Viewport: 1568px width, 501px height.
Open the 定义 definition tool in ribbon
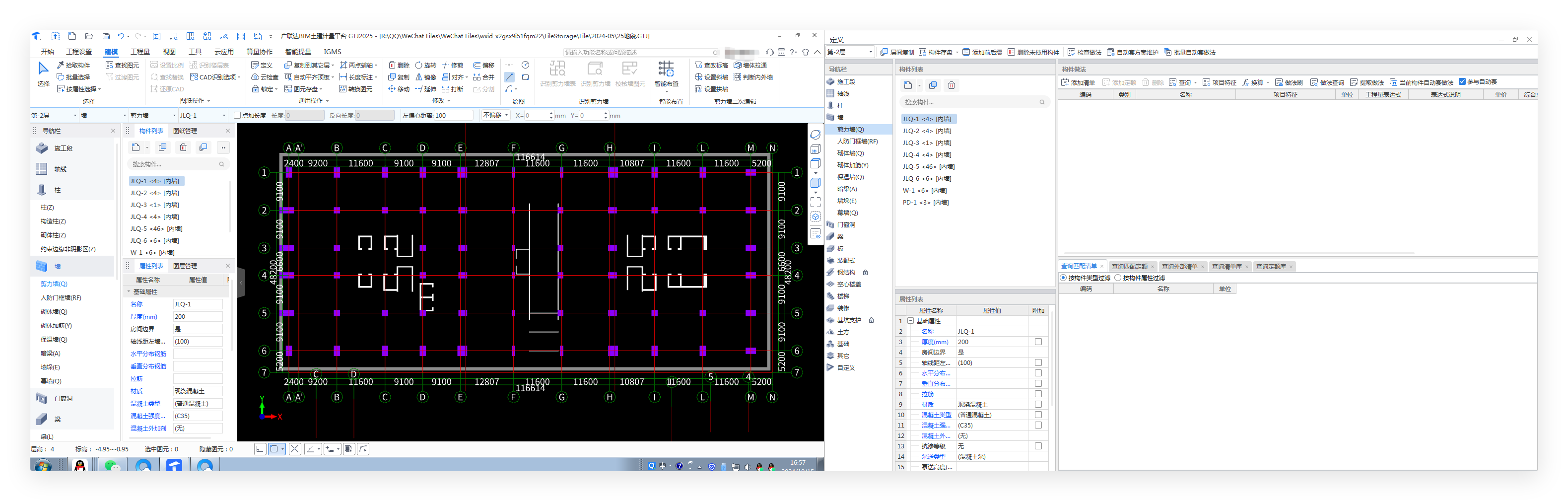coord(262,65)
